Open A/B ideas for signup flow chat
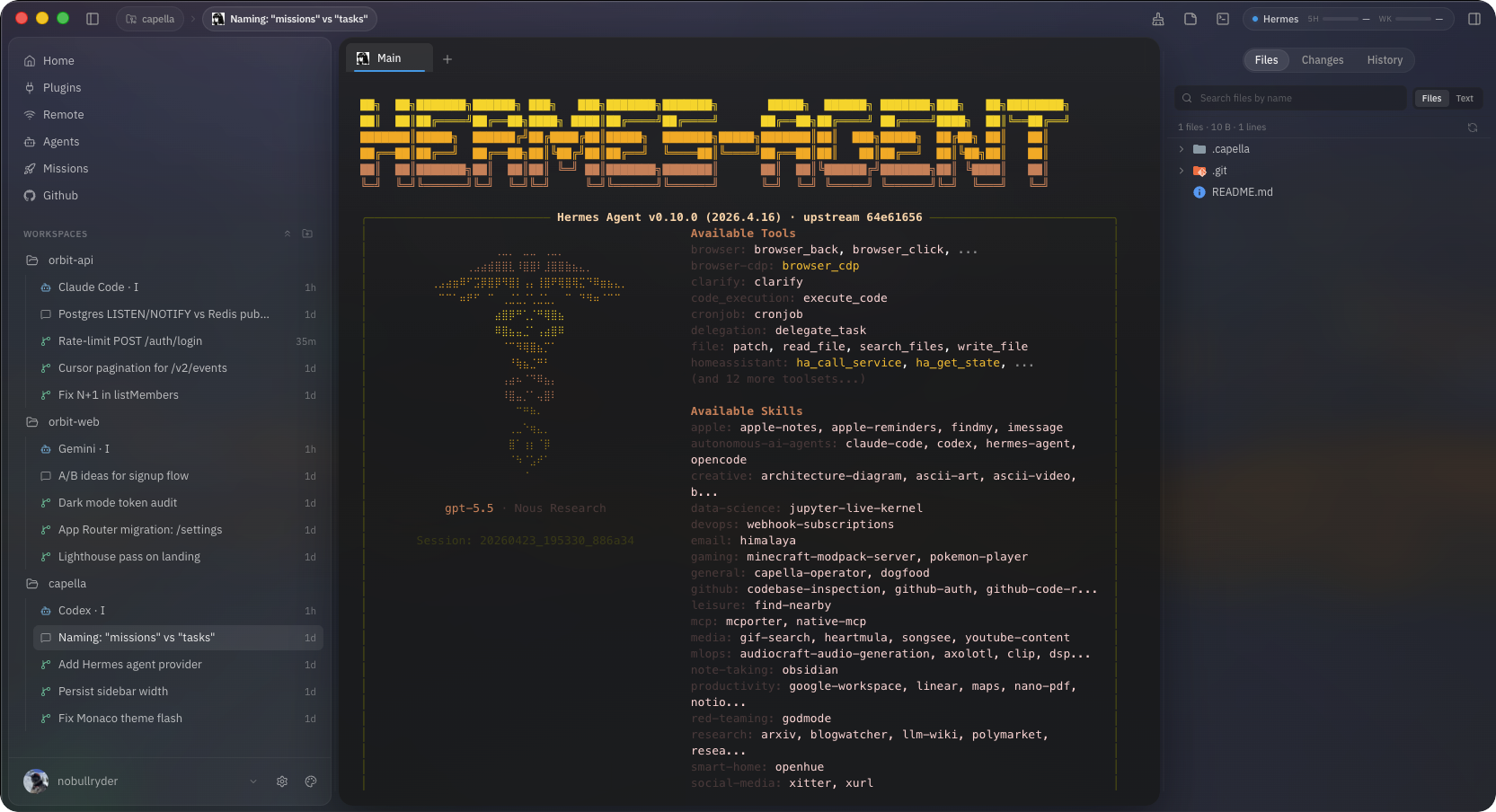Screen dimensions: 1496x812 pyautogui.click(x=178, y=476)
